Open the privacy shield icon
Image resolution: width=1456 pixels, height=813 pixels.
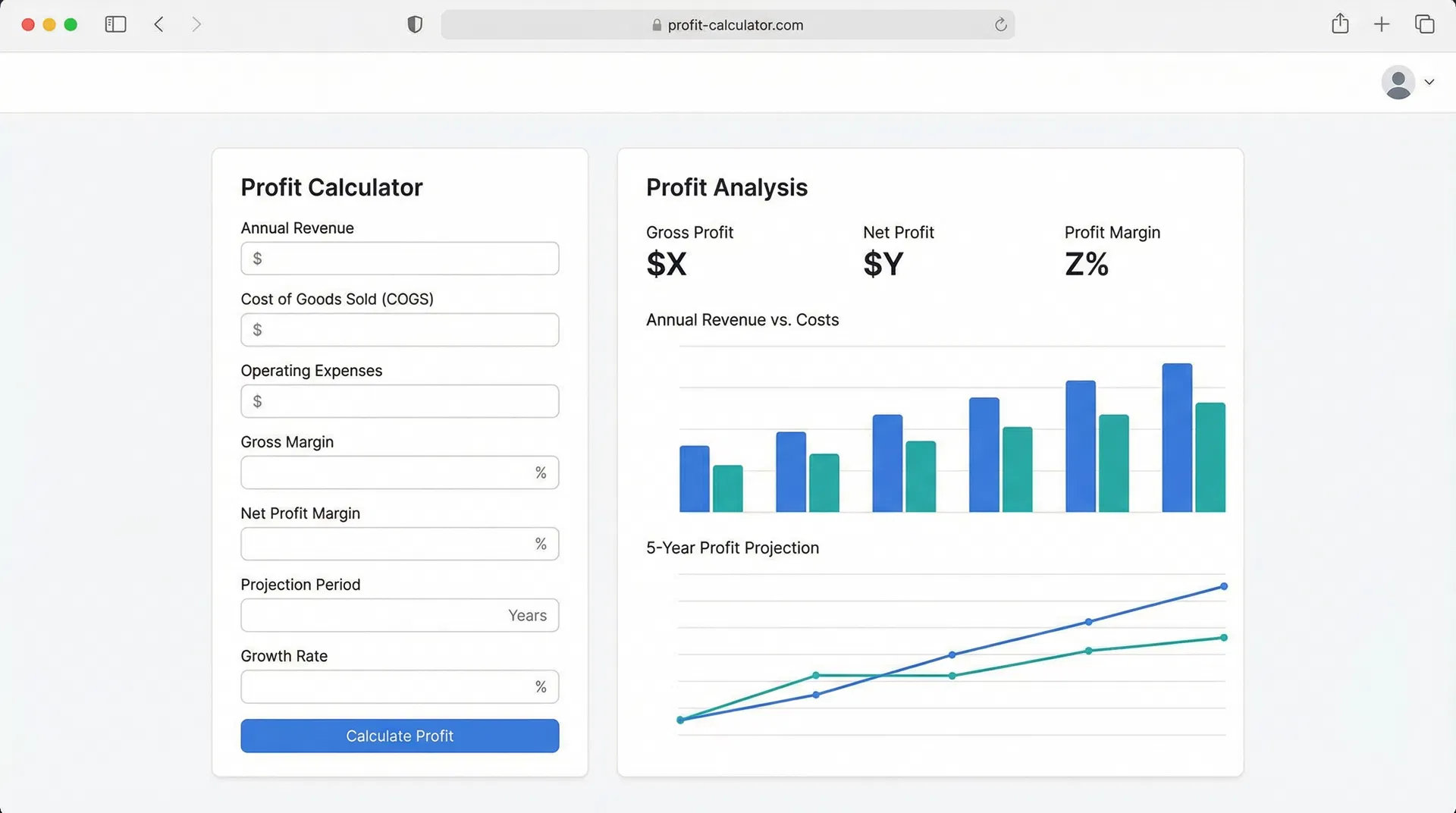415,24
